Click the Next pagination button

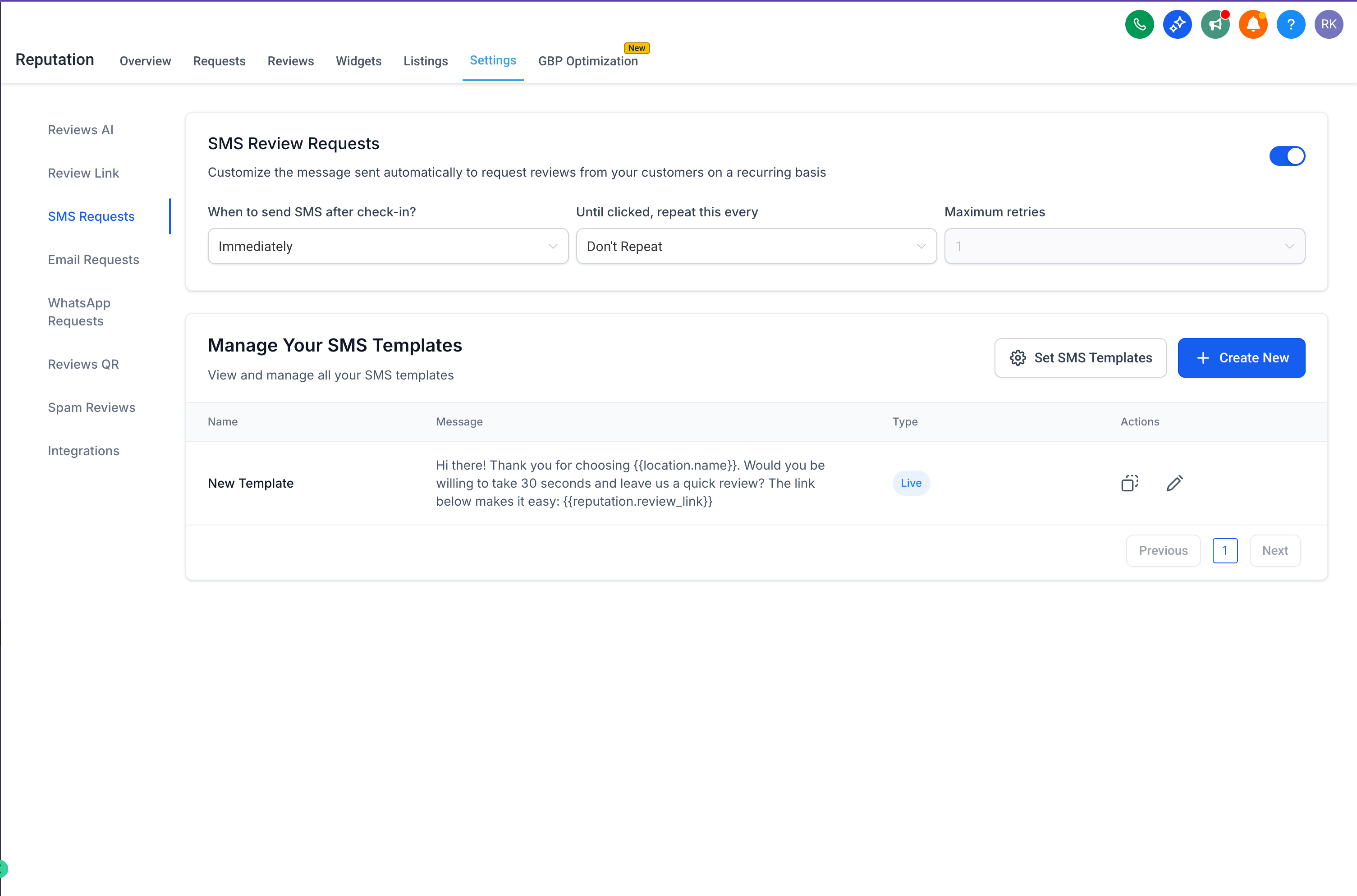click(1274, 550)
